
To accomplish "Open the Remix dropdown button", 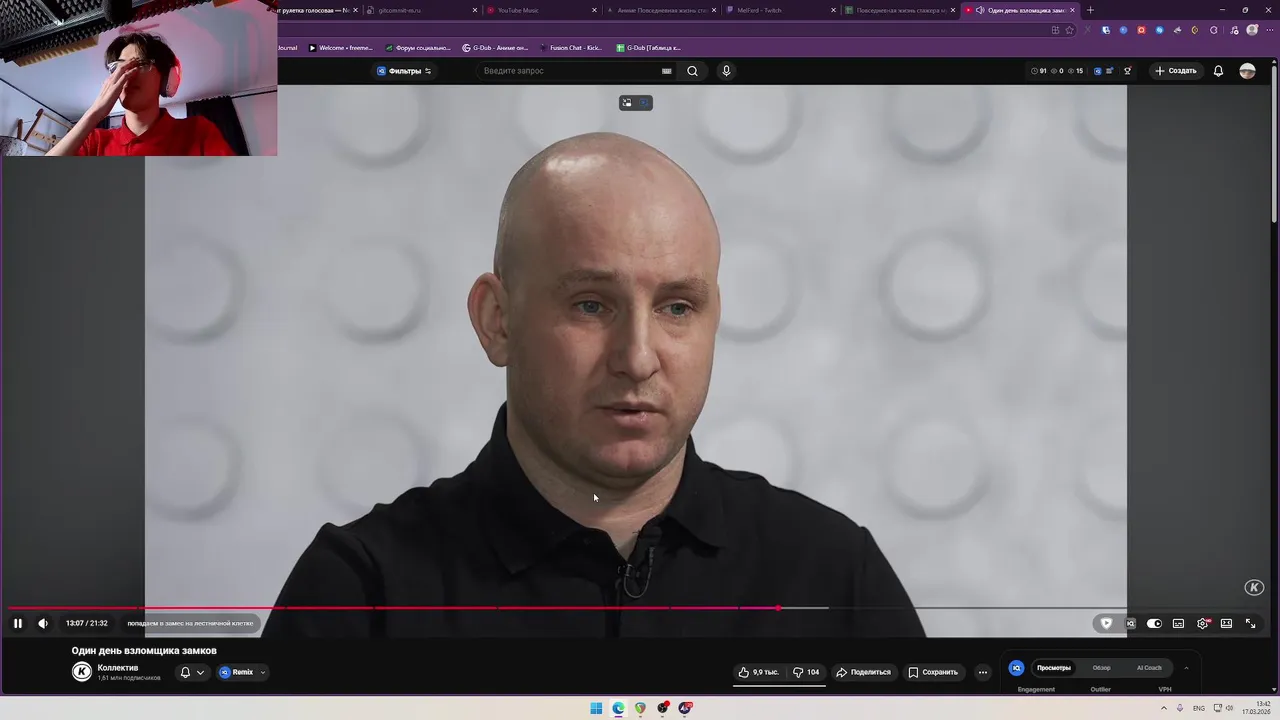I will pyautogui.click(x=243, y=672).
